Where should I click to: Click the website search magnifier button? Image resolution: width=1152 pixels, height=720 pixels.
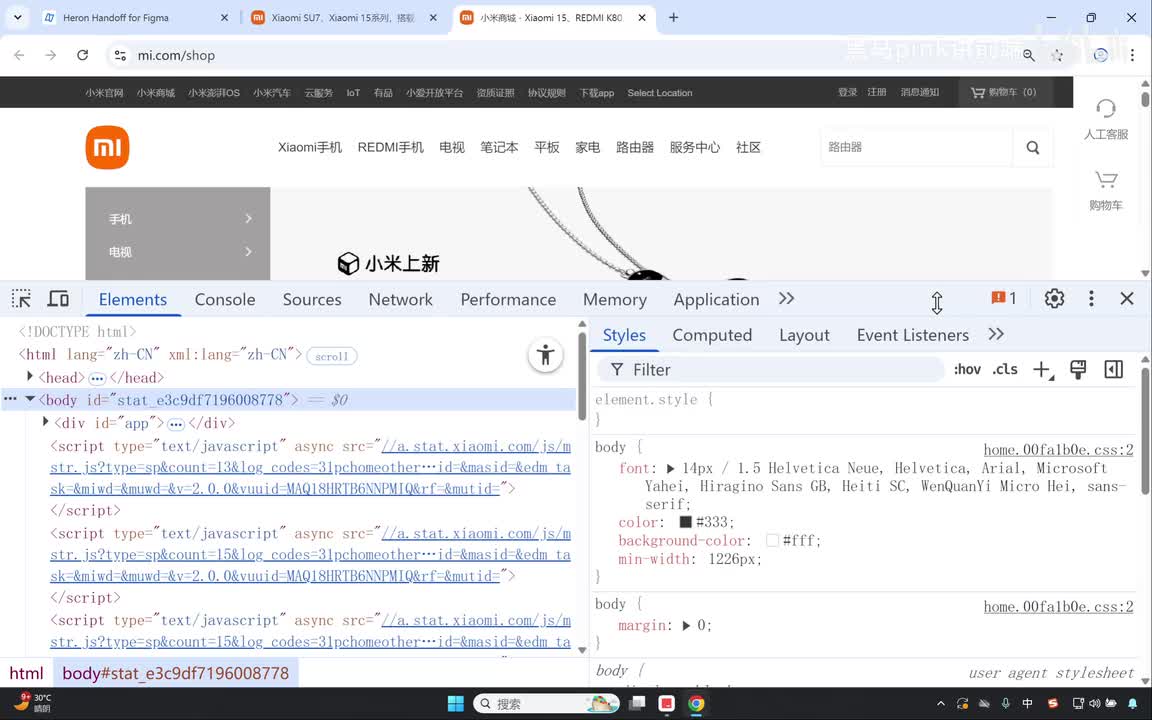1032,147
